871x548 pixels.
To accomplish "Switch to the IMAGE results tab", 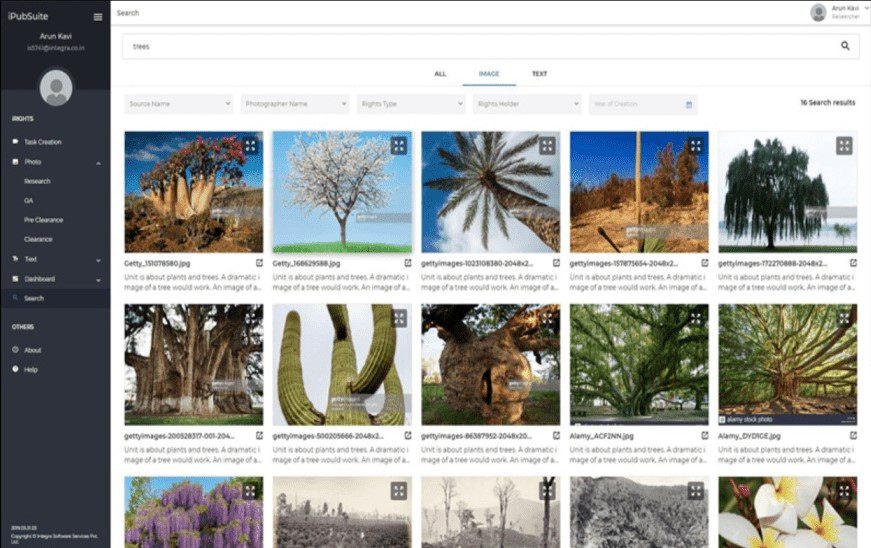I will (x=489, y=74).
